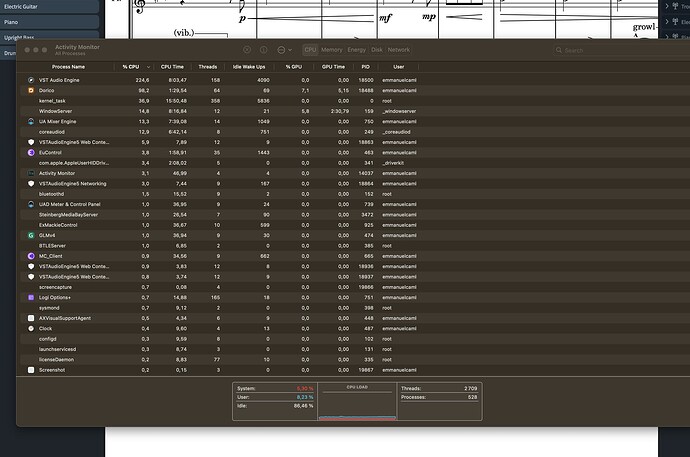The image size is (690, 457).
Task: Open the more options dropdown in toolbar
Action: [284, 50]
